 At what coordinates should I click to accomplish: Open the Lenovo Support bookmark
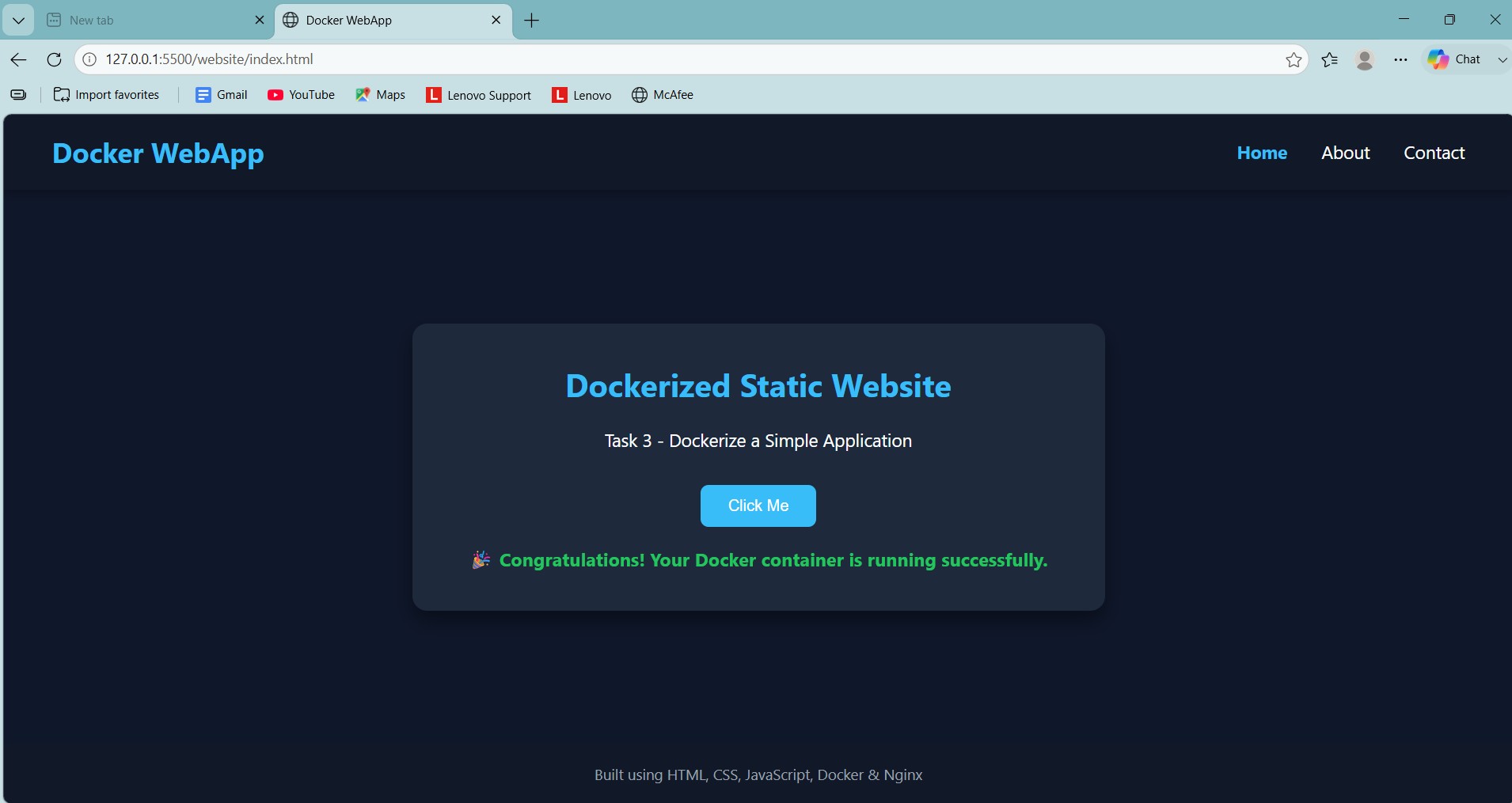(x=478, y=95)
